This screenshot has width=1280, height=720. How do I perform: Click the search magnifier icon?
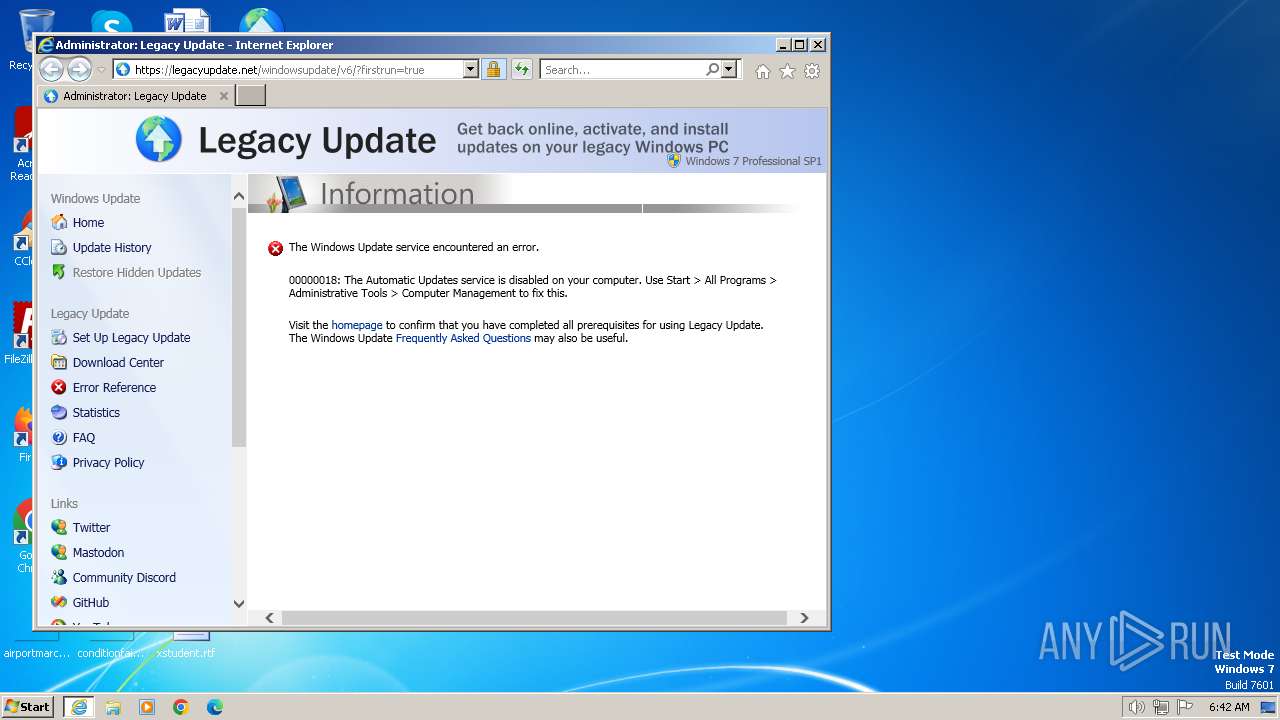(x=712, y=69)
